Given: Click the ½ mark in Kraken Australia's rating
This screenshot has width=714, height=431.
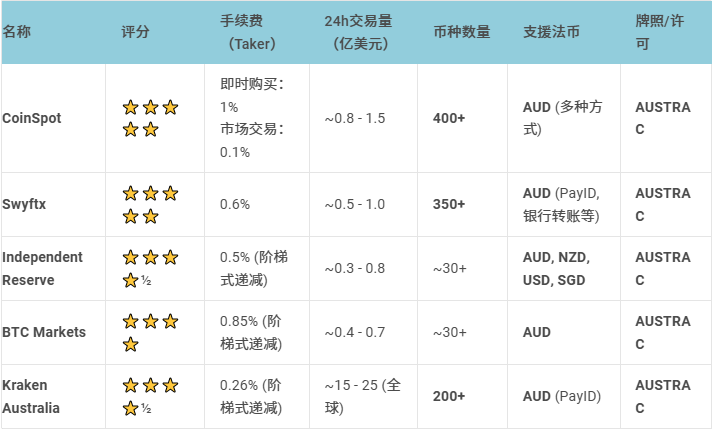Looking at the screenshot, I should pos(144,408).
